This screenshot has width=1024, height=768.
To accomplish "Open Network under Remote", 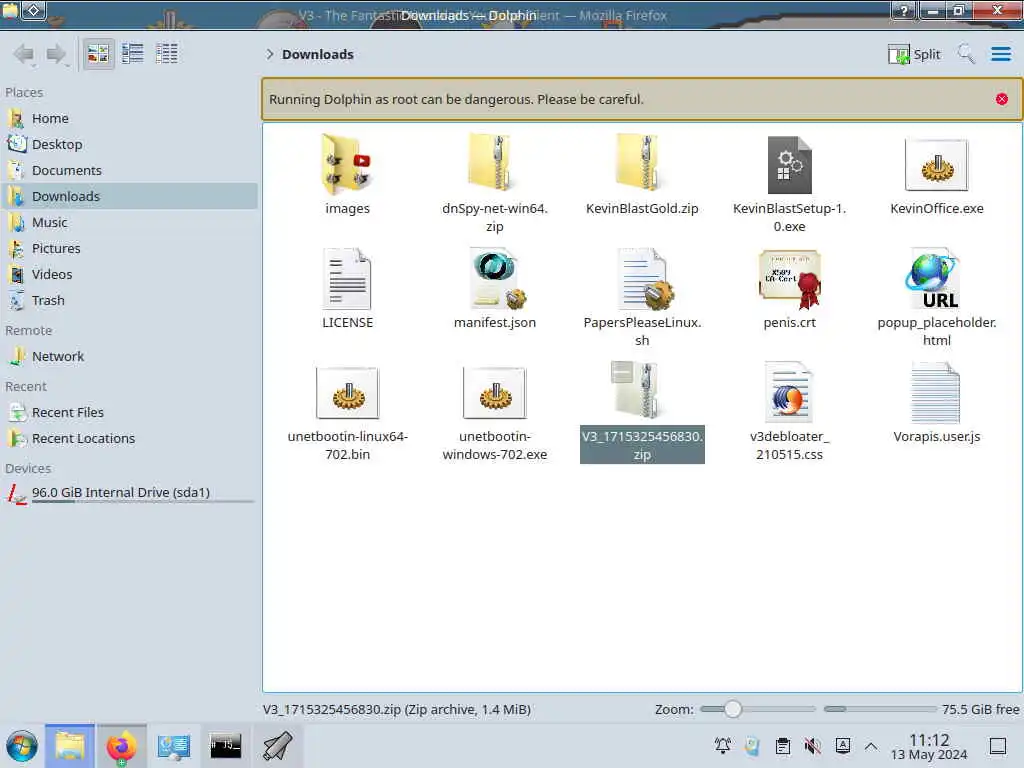I will click(129, 357).
